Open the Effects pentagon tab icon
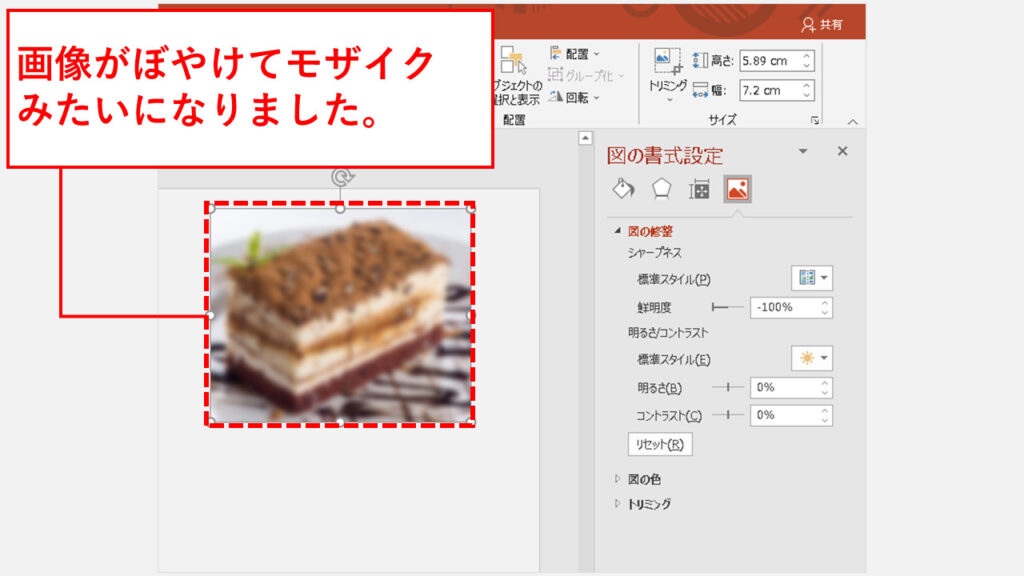This screenshot has height=576, width=1024. pos(662,189)
